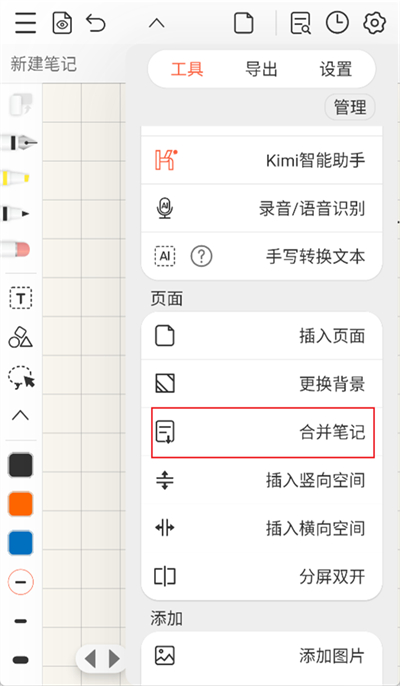
Task: Click the 管理 button
Action: point(350,107)
